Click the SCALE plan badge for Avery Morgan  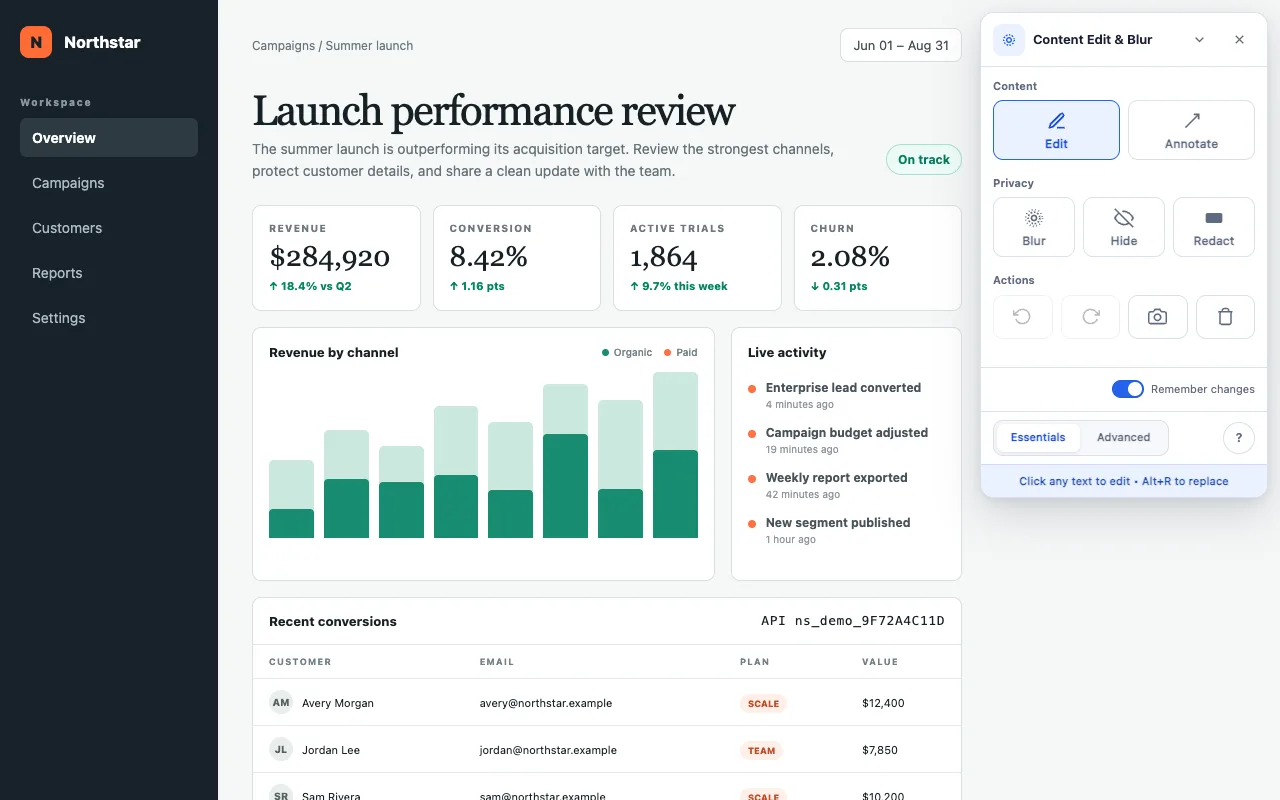(764, 703)
